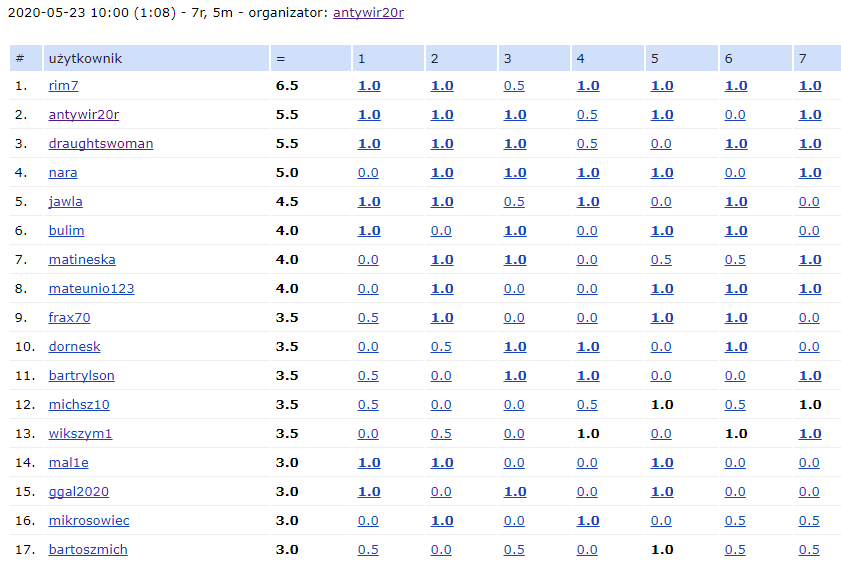
Task: Click bartoszmich username link
Action: (x=88, y=550)
